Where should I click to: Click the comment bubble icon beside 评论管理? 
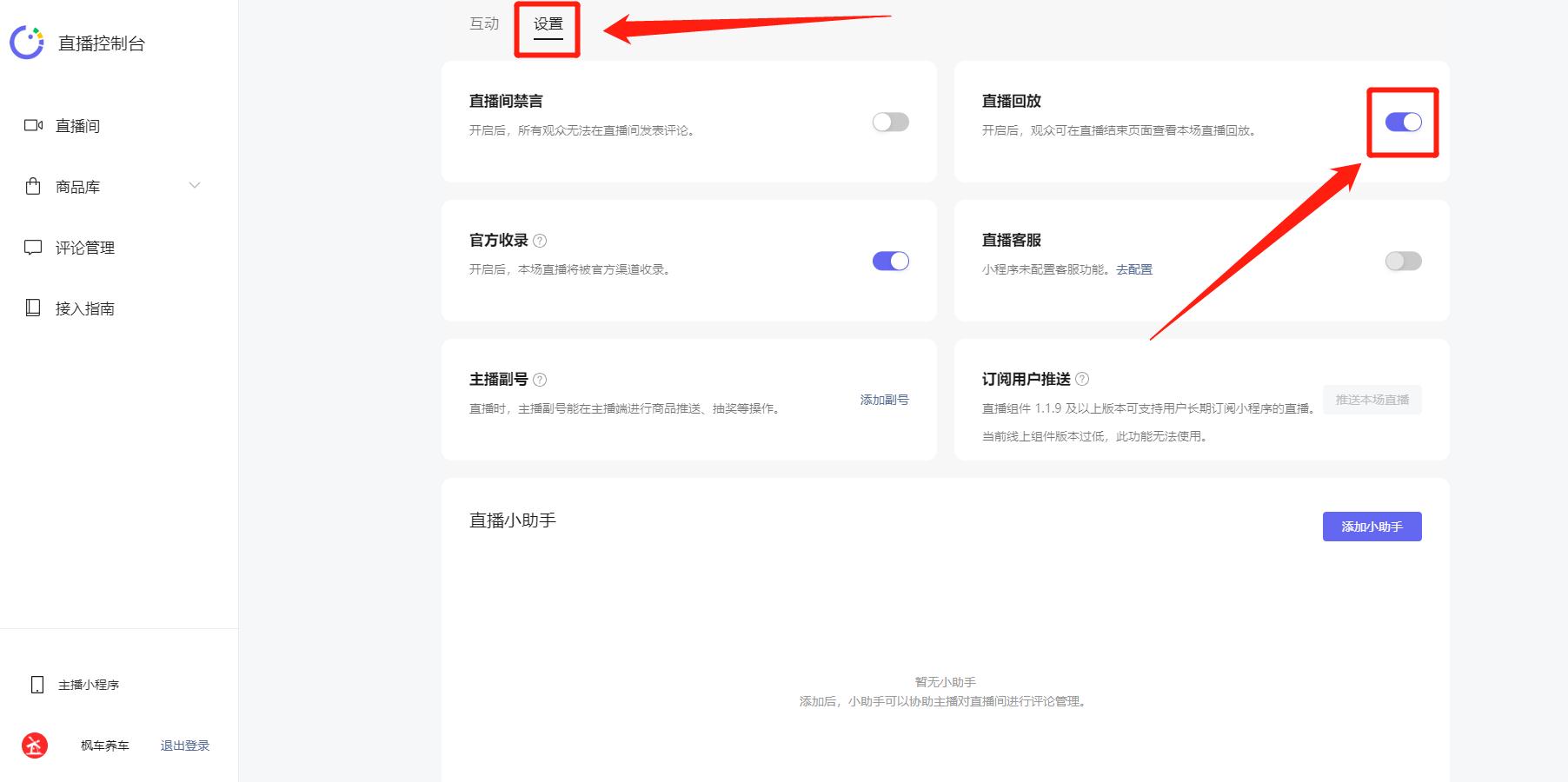pos(33,247)
